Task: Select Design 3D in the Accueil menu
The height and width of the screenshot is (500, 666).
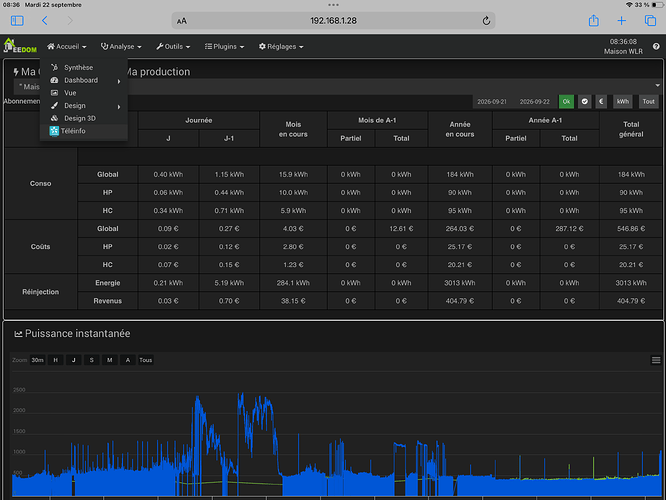Action: pyautogui.click(x=80, y=118)
